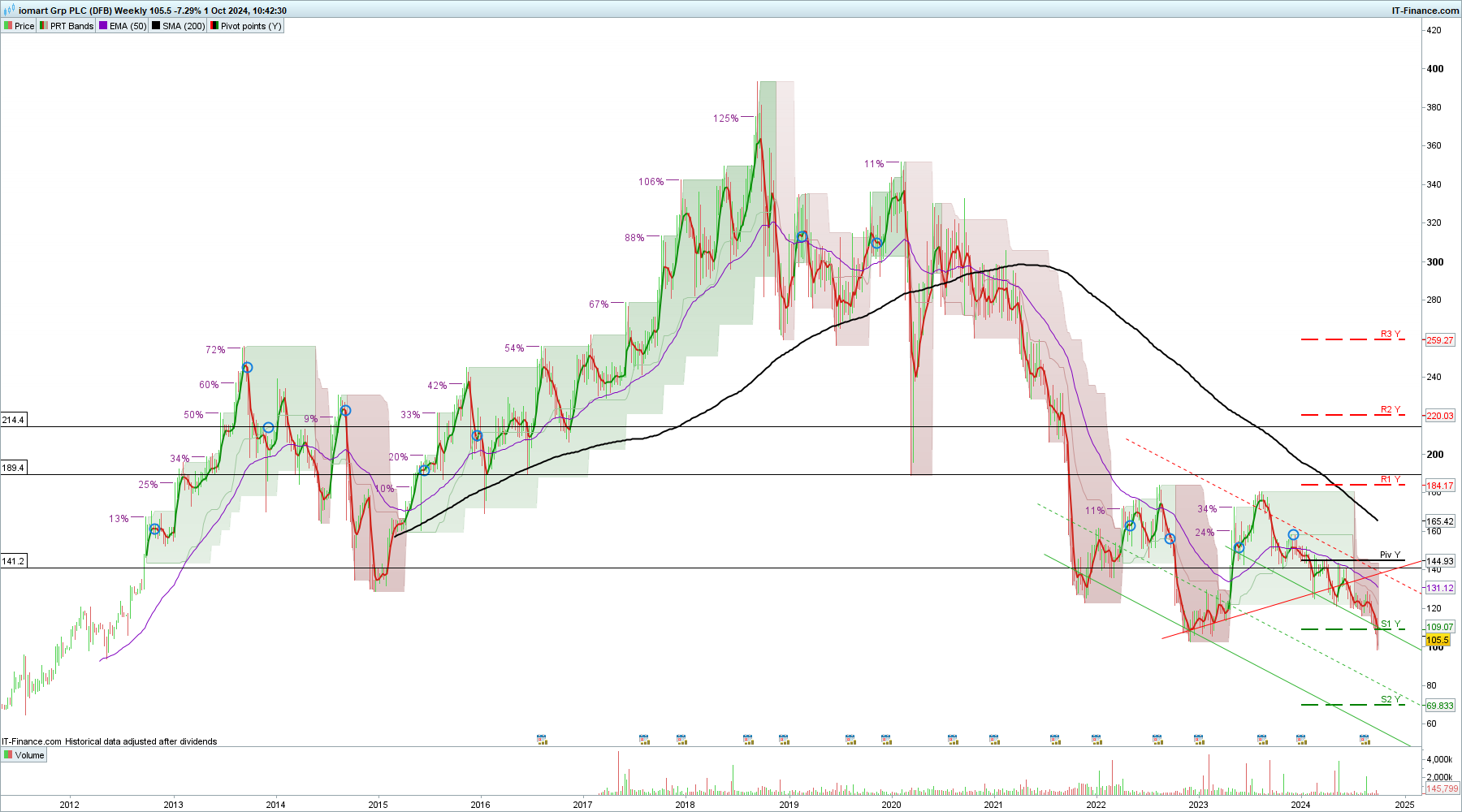
Task: Click the R1 Y pivot label
Action: pyautogui.click(x=1391, y=480)
